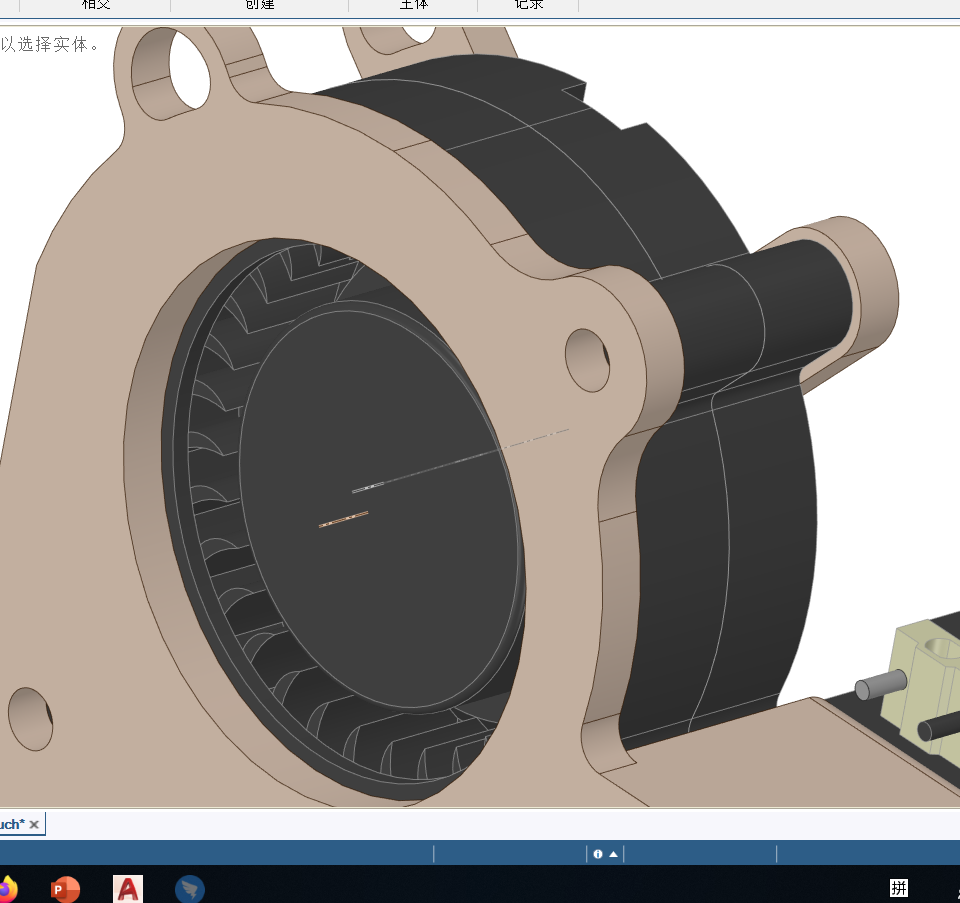Select the orange axis line on hub
The width and height of the screenshot is (960, 903).
click(x=343, y=519)
